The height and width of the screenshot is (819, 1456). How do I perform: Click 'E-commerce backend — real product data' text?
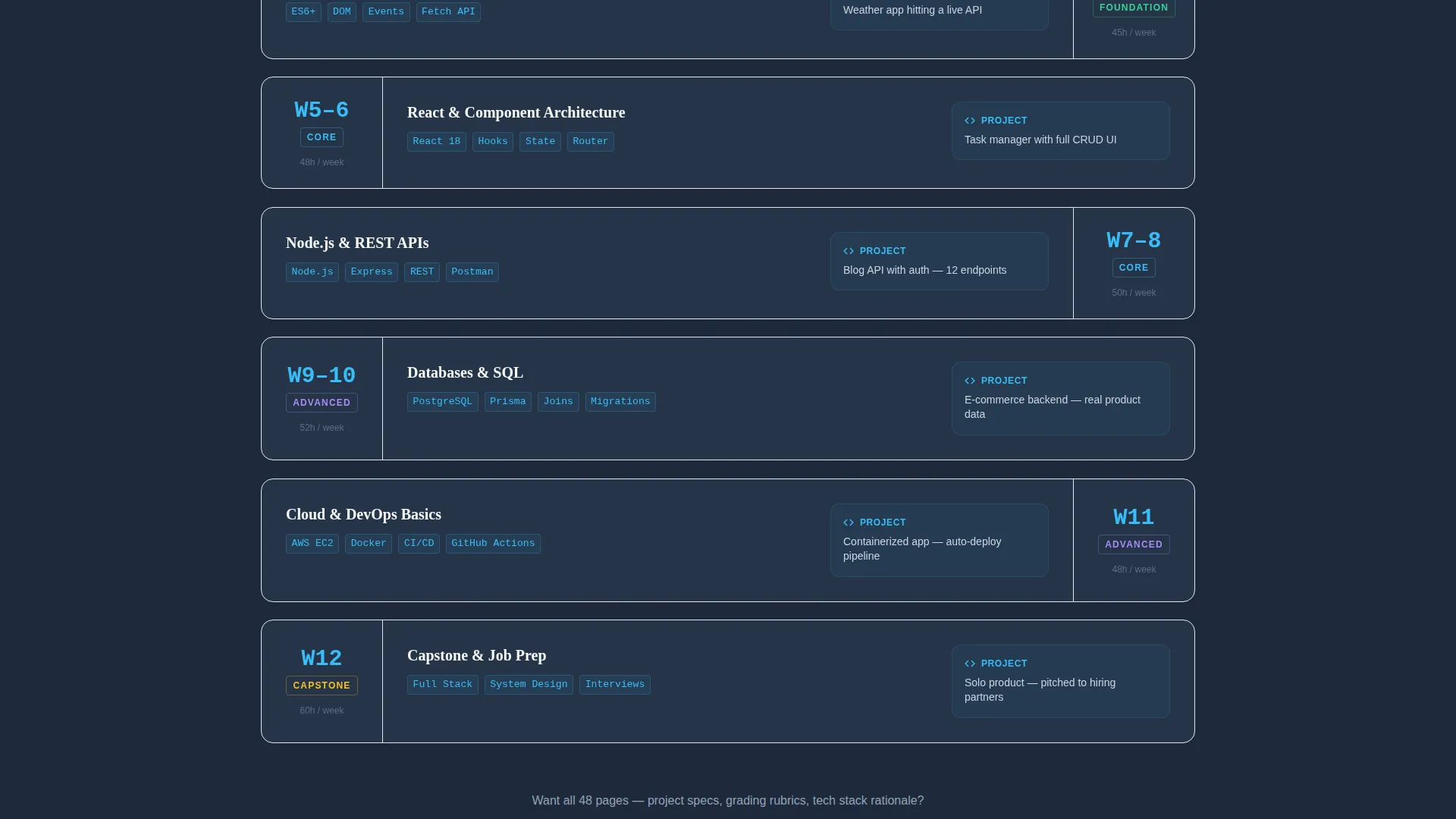(1053, 407)
